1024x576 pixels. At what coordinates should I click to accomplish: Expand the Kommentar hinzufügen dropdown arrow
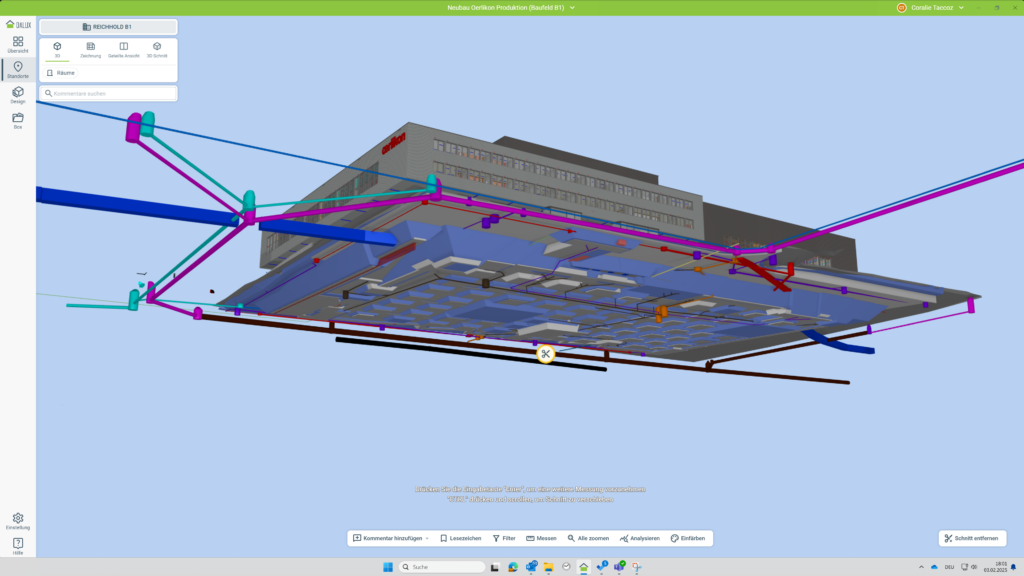pyautogui.click(x=427, y=538)
